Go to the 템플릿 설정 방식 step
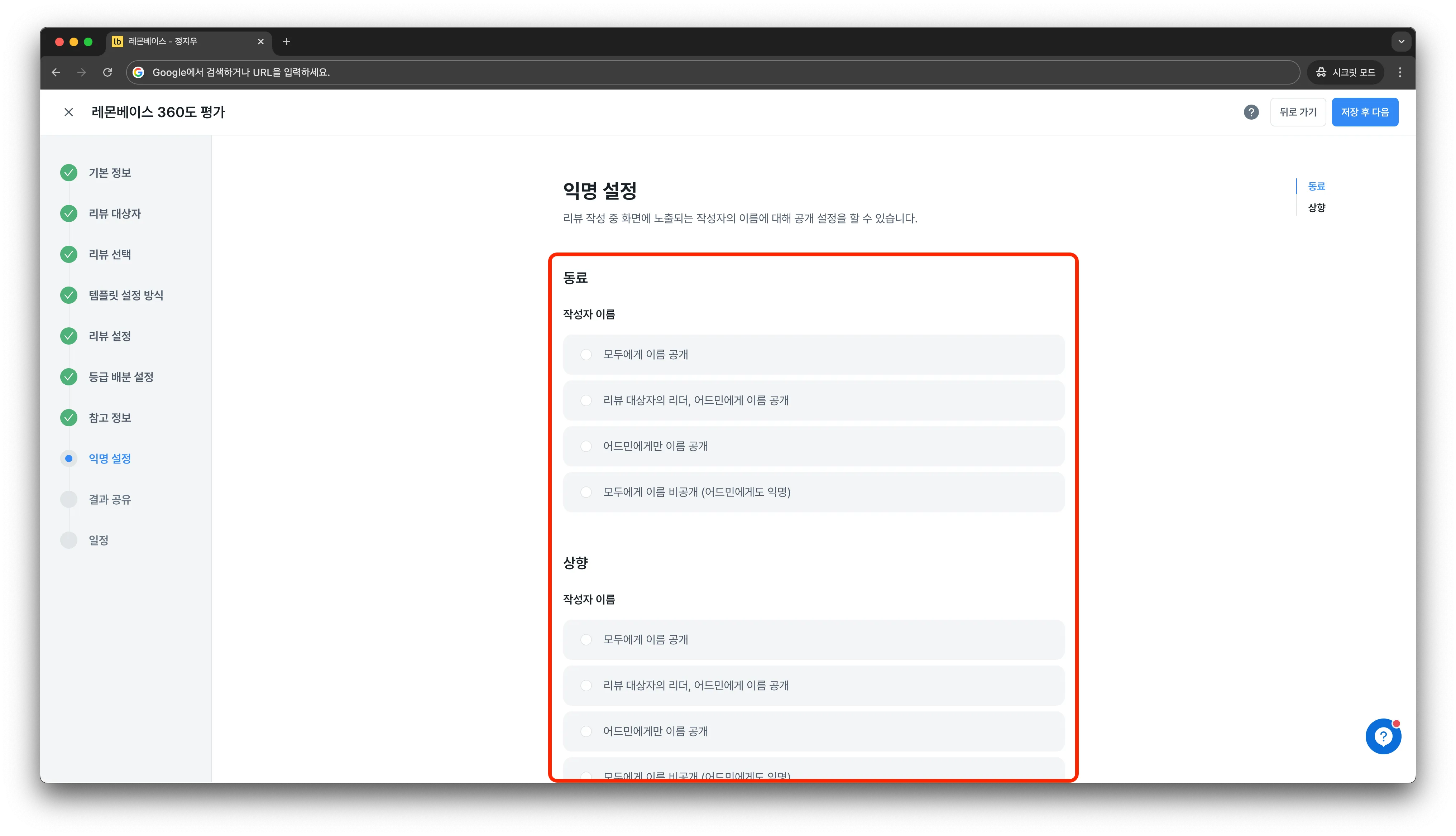The height and width of the screenshot is (836, 1456). coord(126,295)
